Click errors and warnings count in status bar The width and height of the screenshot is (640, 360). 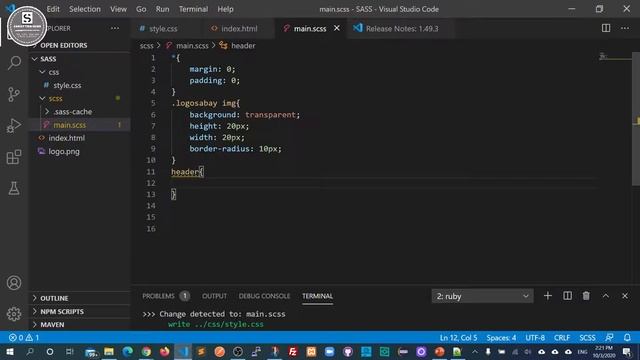[x=24, y=338]
